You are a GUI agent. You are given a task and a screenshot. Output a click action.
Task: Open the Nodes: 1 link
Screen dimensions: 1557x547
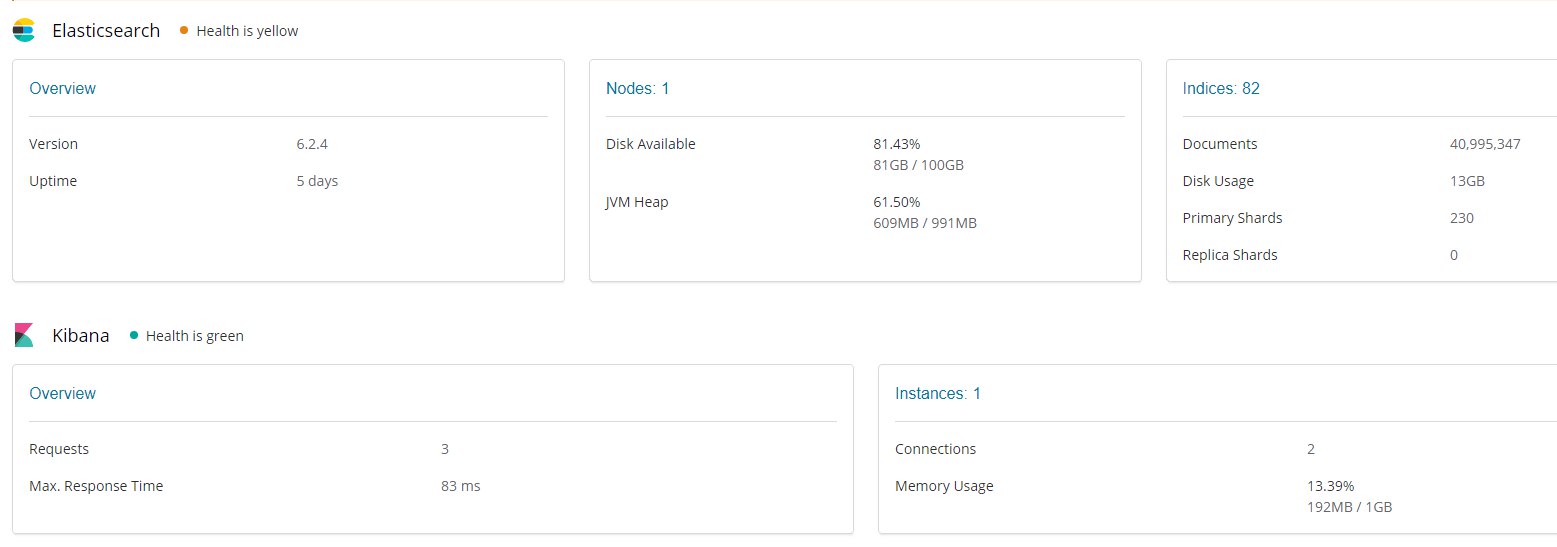click(x=637, y=88)
